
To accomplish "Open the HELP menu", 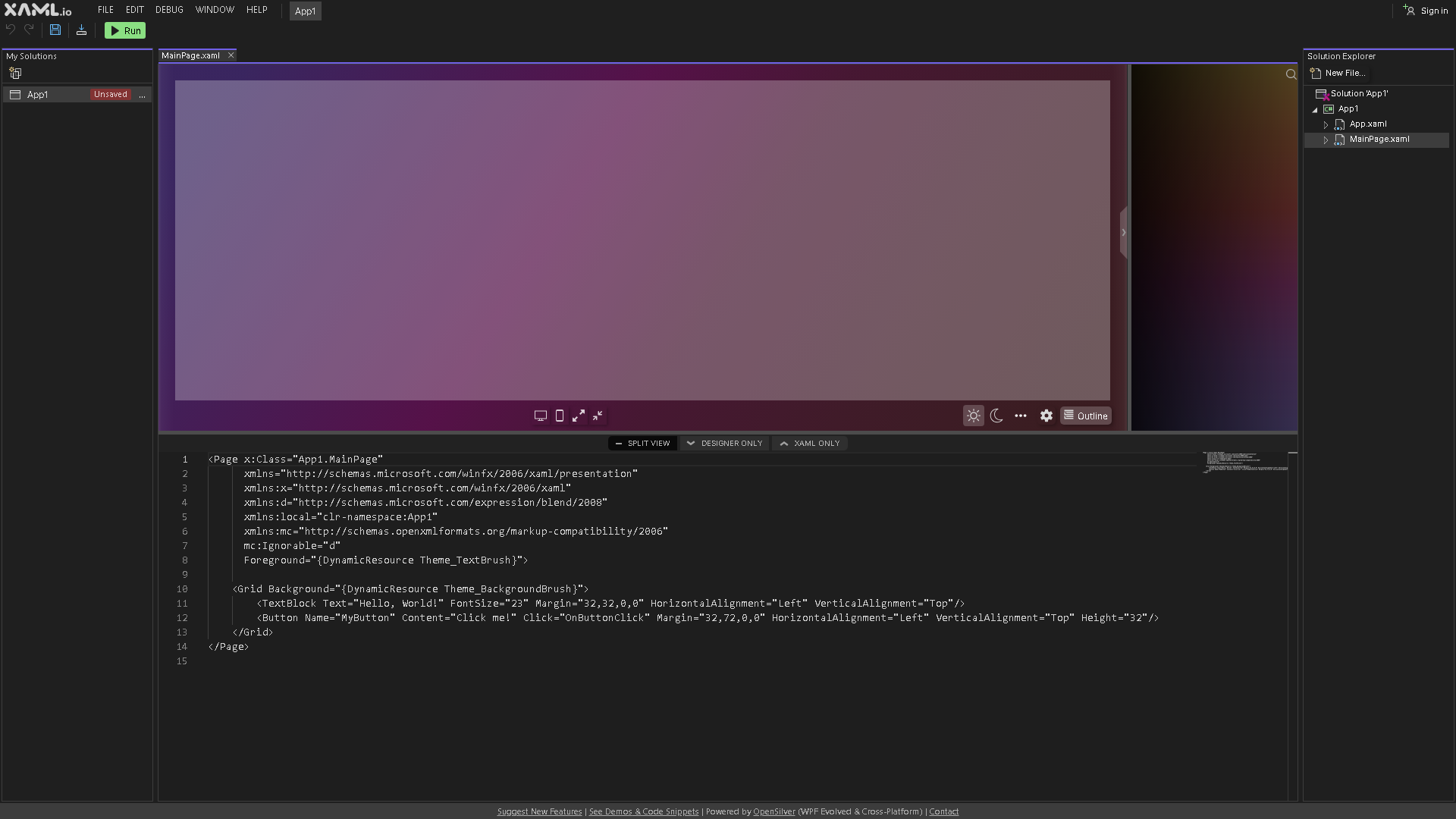I will click(x=256, y=10).
